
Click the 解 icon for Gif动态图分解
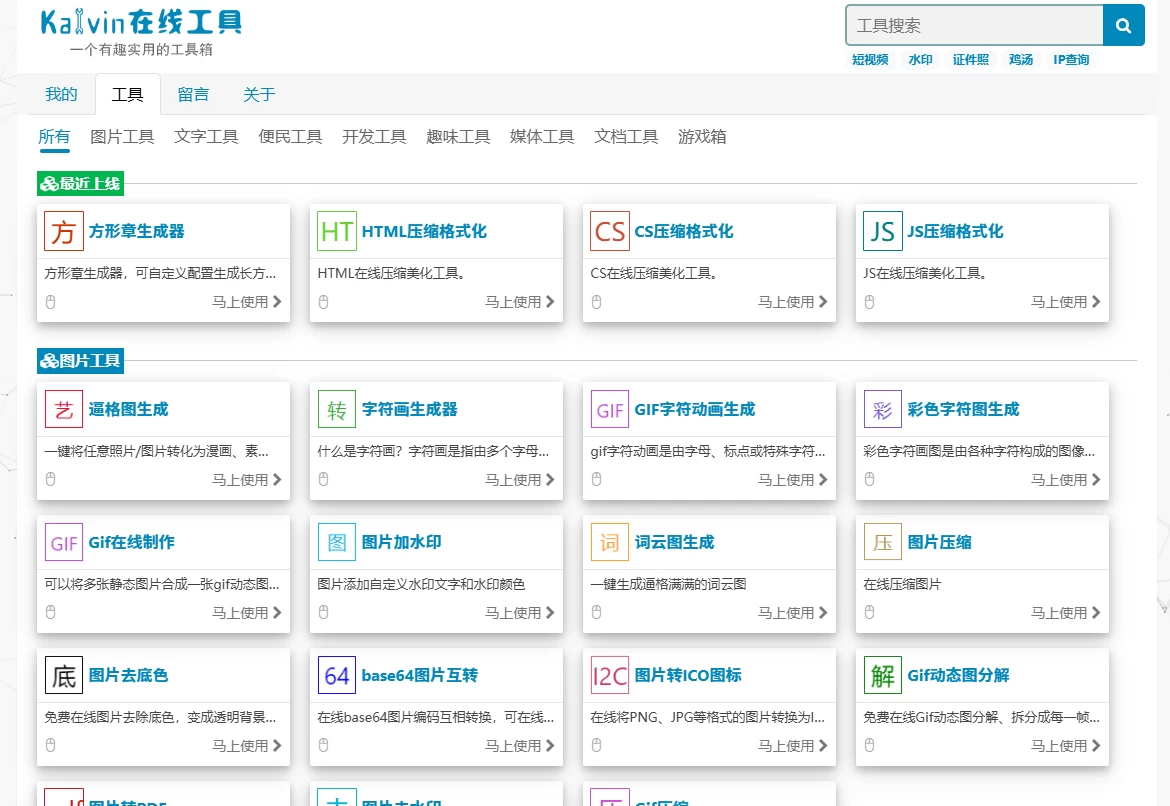[883, 675]
